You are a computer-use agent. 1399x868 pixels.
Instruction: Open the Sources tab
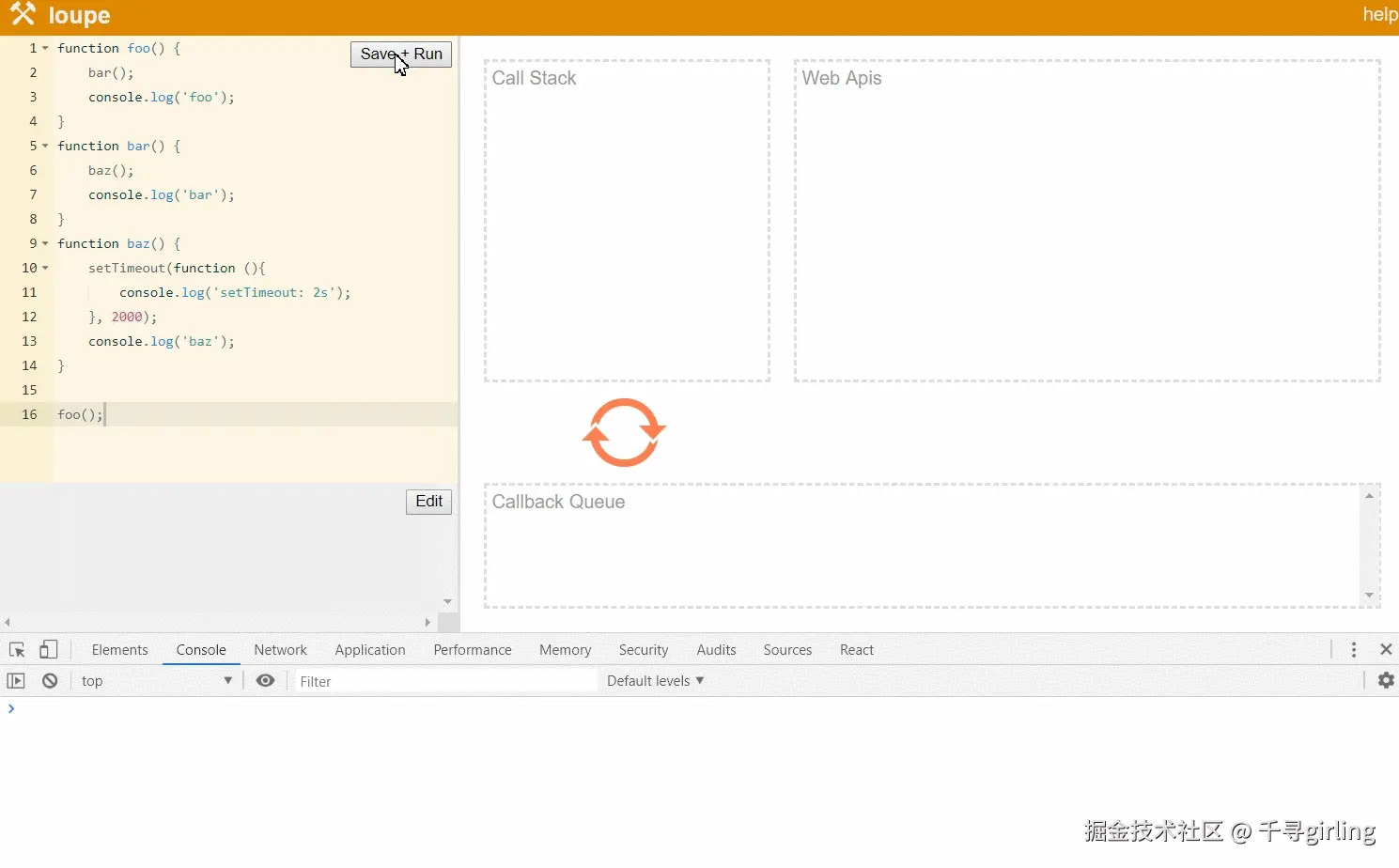point(787,650)
